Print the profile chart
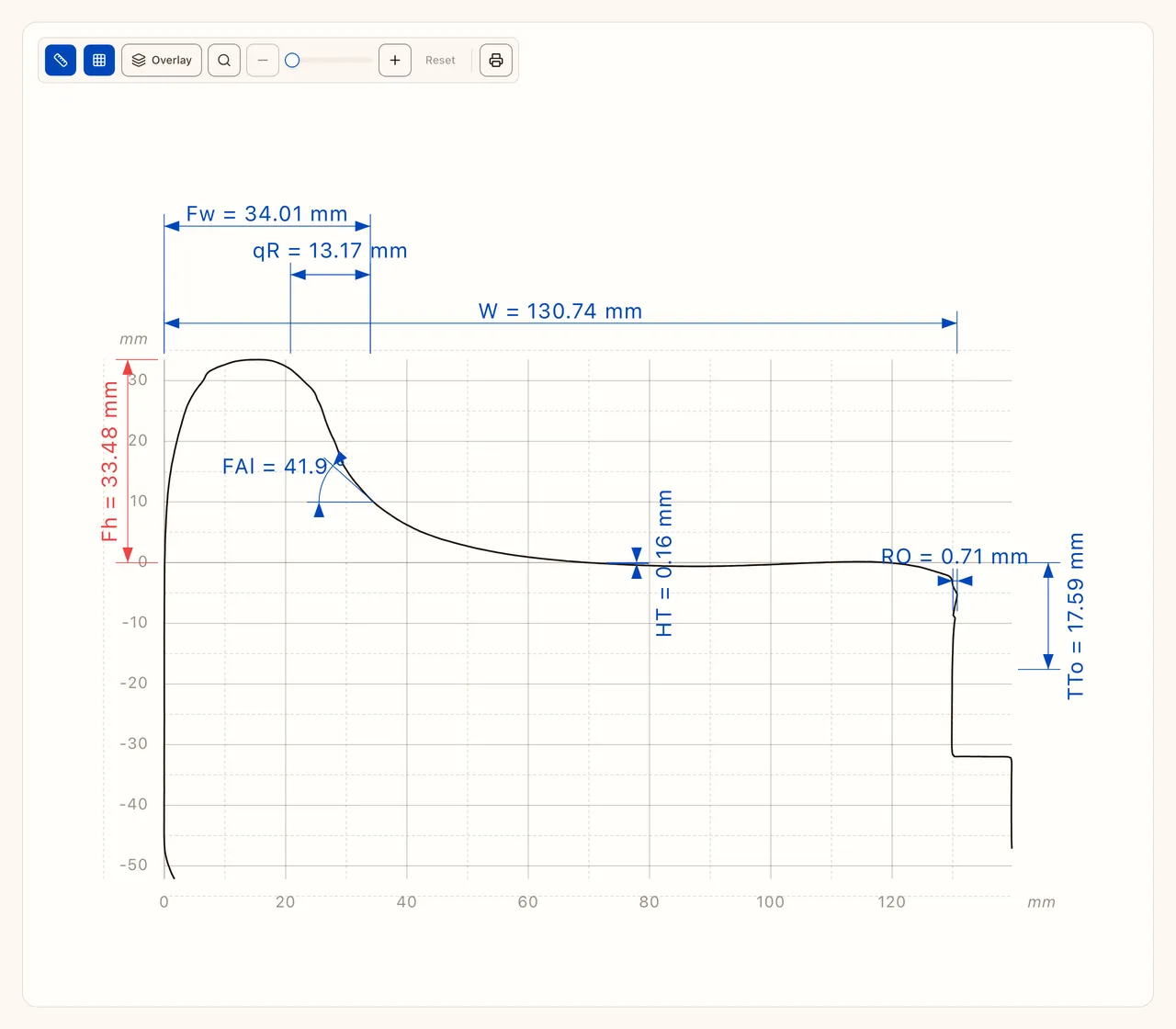Screen dimensions: 1176x1029 tap(496, 61)
